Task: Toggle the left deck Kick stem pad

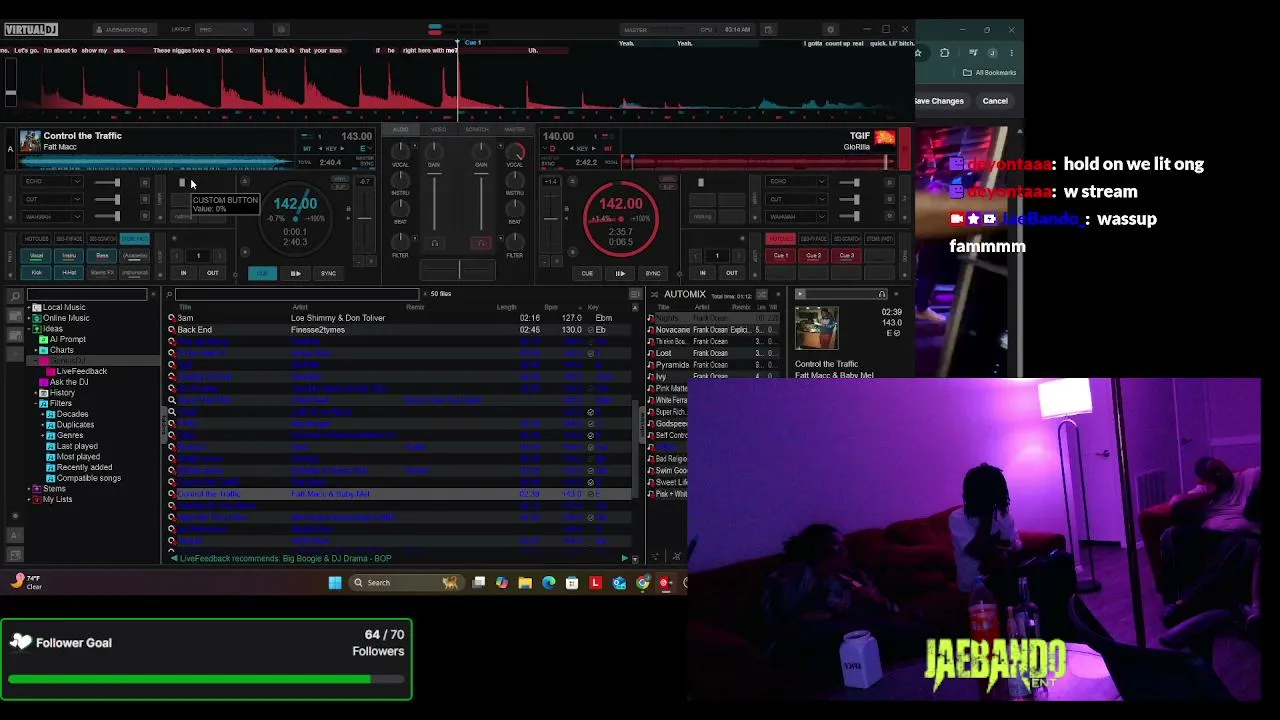Action: pos(37,273)
